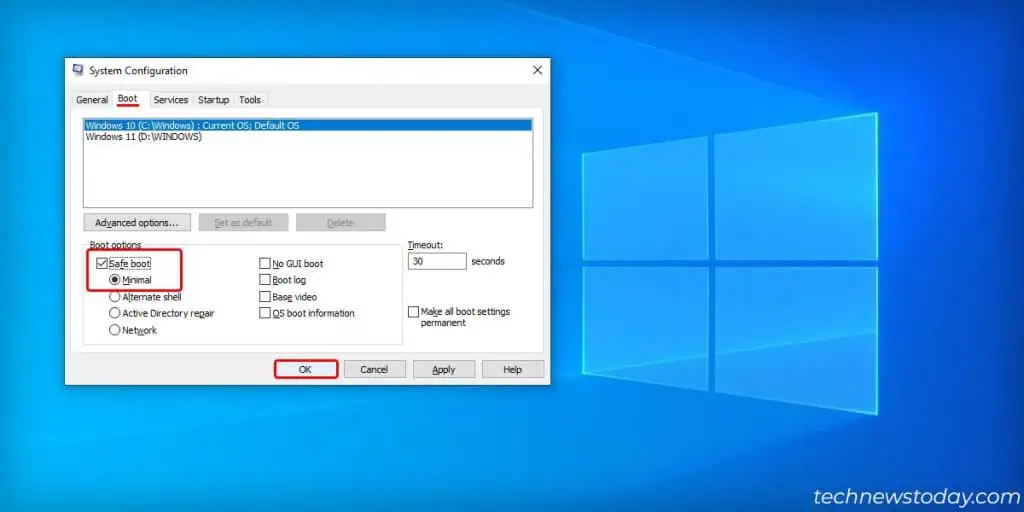Image resolution: width=1024 pixels, height=512 pixels.
Task: Click the Apply button
Action: click(x=443, y=370)
